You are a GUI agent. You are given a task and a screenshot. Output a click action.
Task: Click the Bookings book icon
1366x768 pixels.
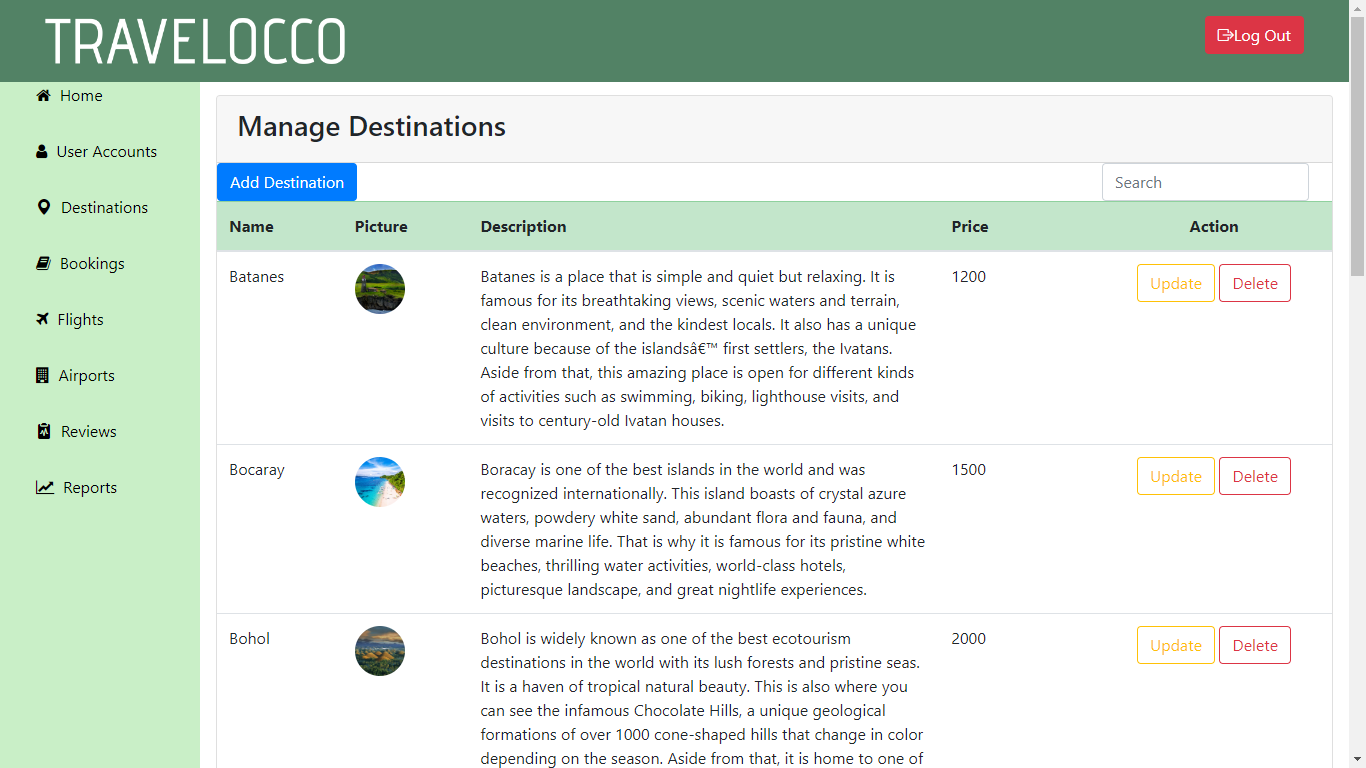tap(43, 264)
